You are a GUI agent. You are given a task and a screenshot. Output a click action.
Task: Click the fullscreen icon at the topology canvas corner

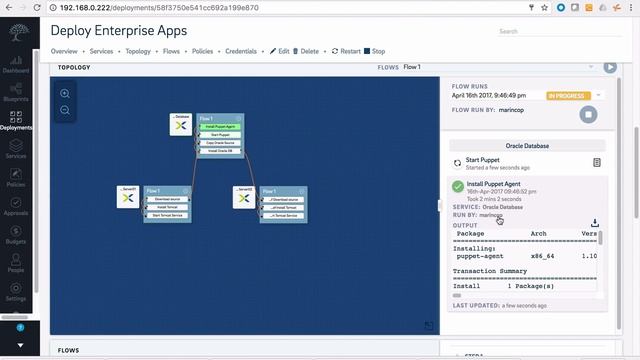(x=429, y=325)
